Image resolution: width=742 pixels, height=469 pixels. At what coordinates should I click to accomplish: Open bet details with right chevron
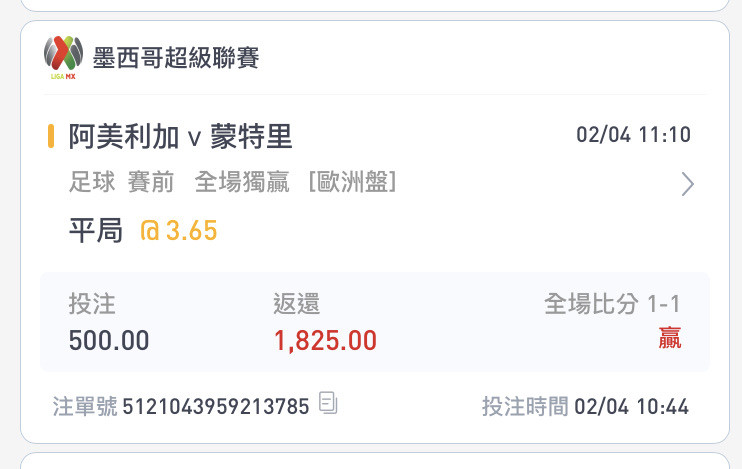tap(688, 184)
